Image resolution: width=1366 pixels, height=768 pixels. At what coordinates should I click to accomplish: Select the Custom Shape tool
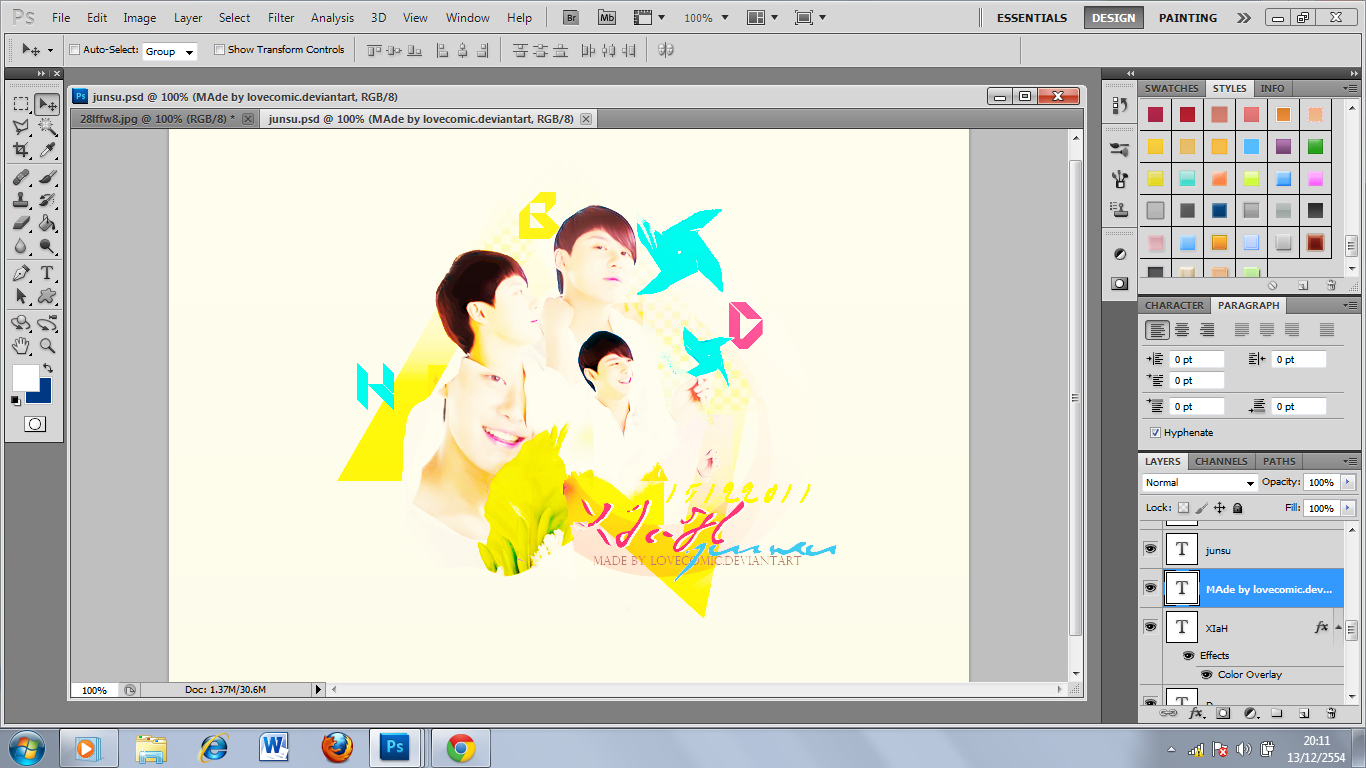47,296
